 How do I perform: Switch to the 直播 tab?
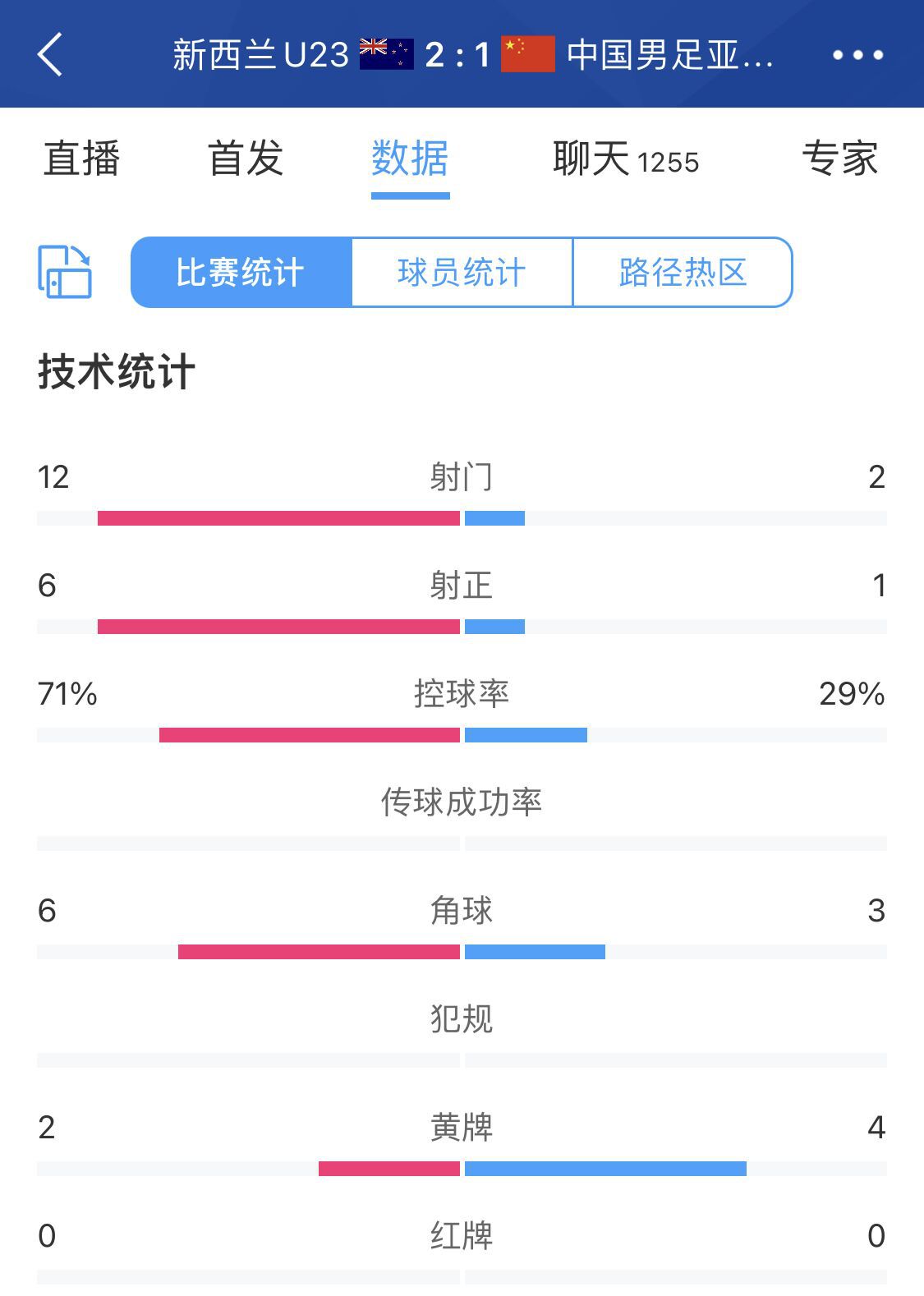[81, 159]
